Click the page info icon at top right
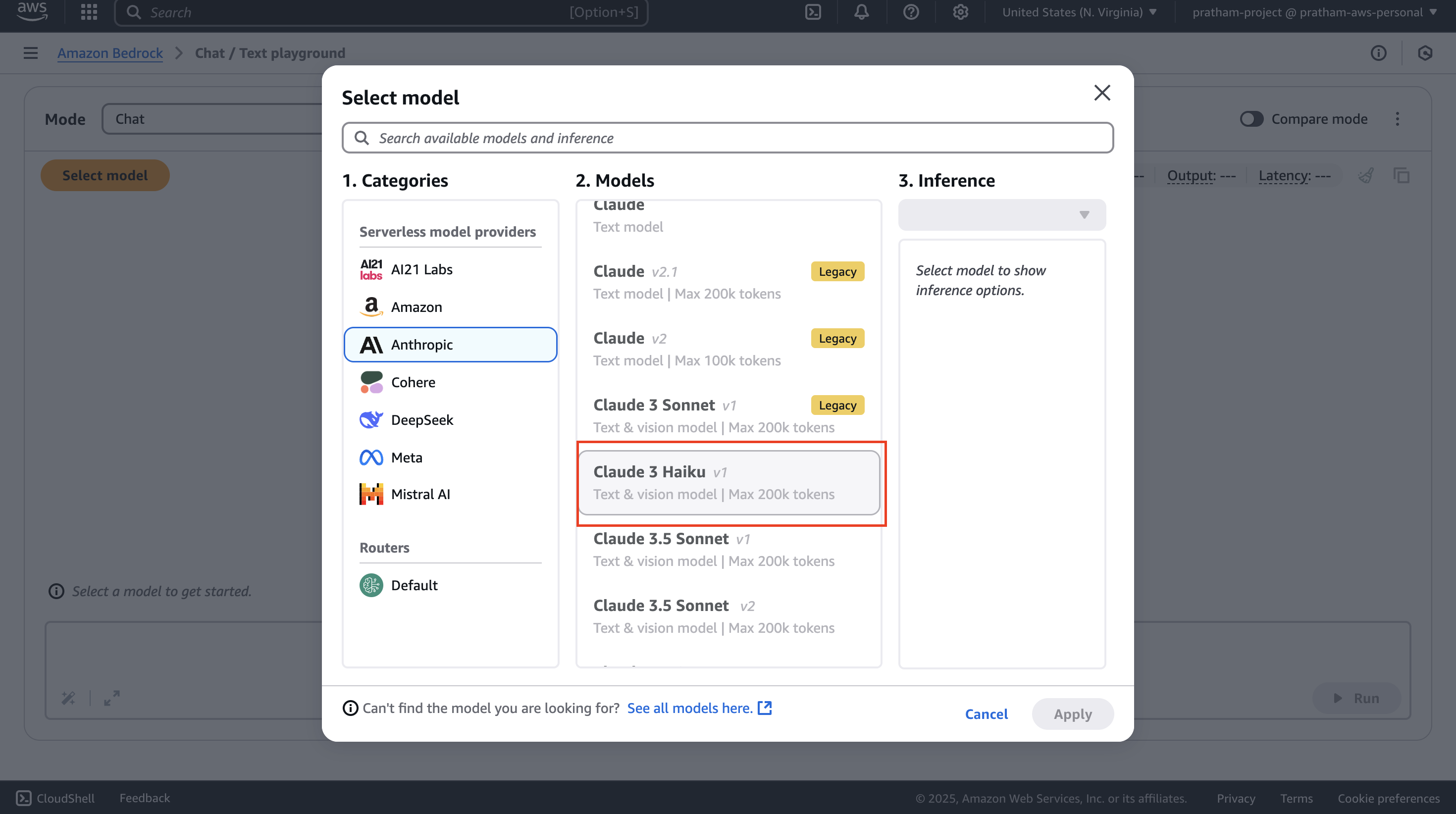 coord(1379,53)
